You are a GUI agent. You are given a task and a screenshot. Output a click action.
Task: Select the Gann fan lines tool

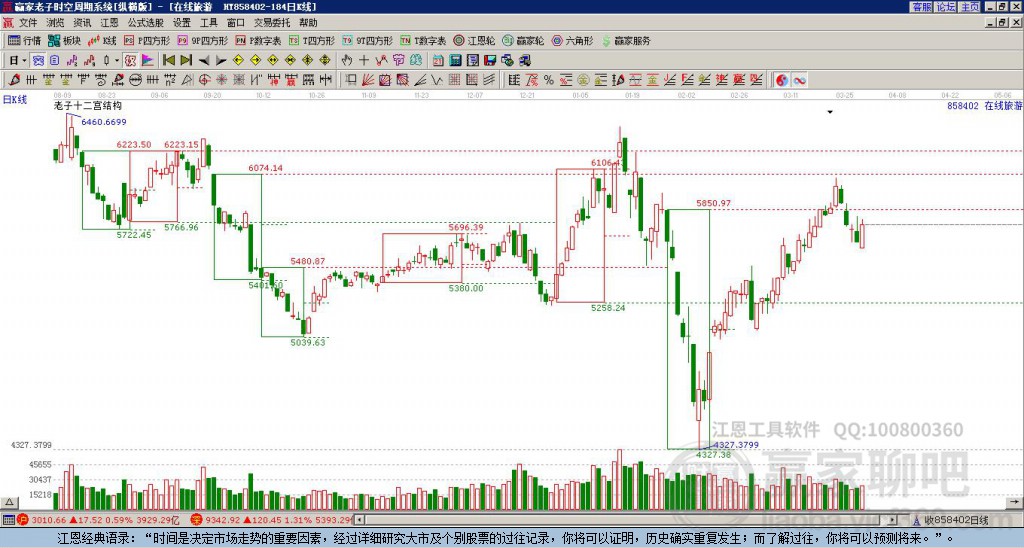368,80
